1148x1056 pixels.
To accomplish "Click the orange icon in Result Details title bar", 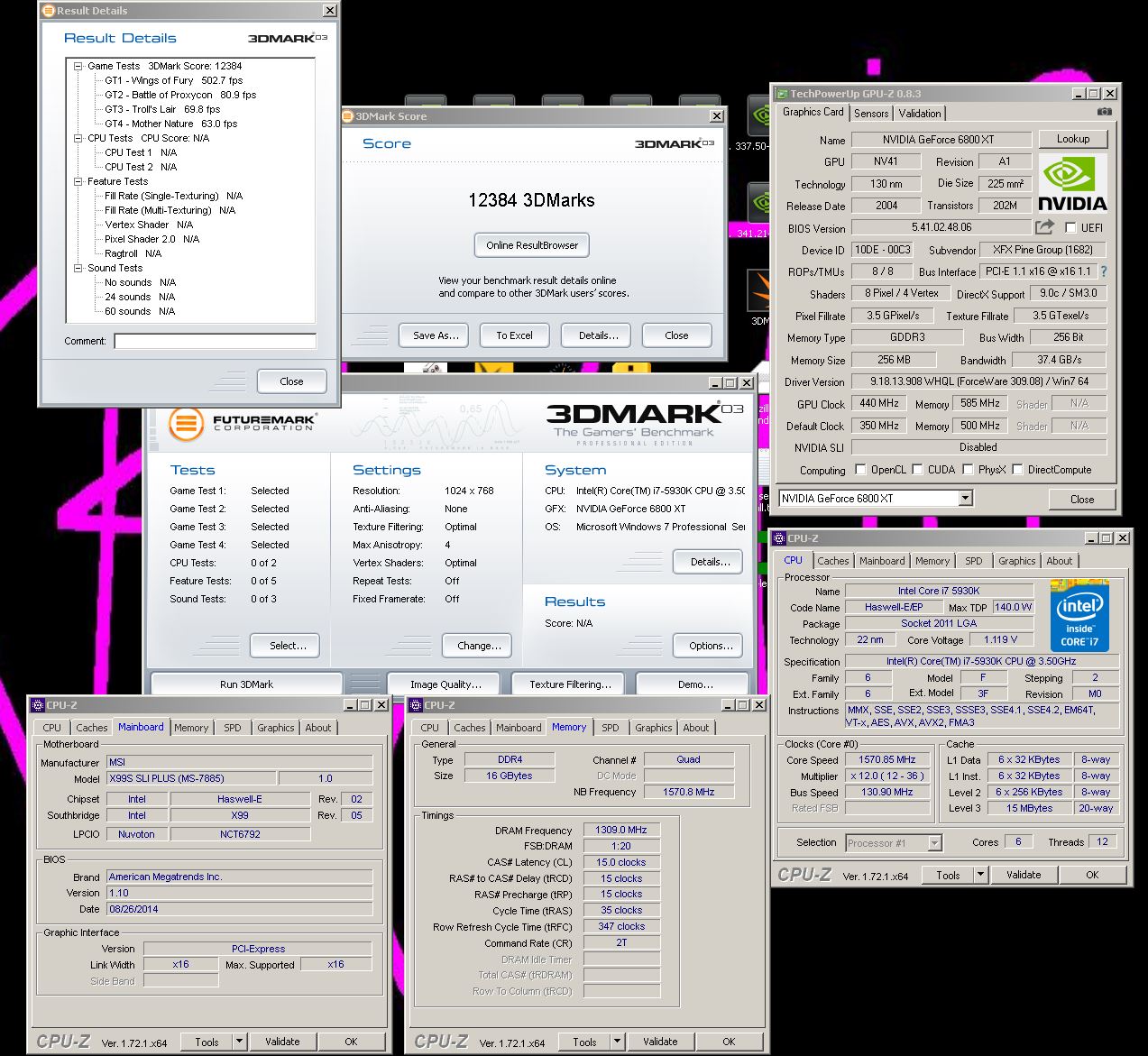I will [x=49, y=11].
